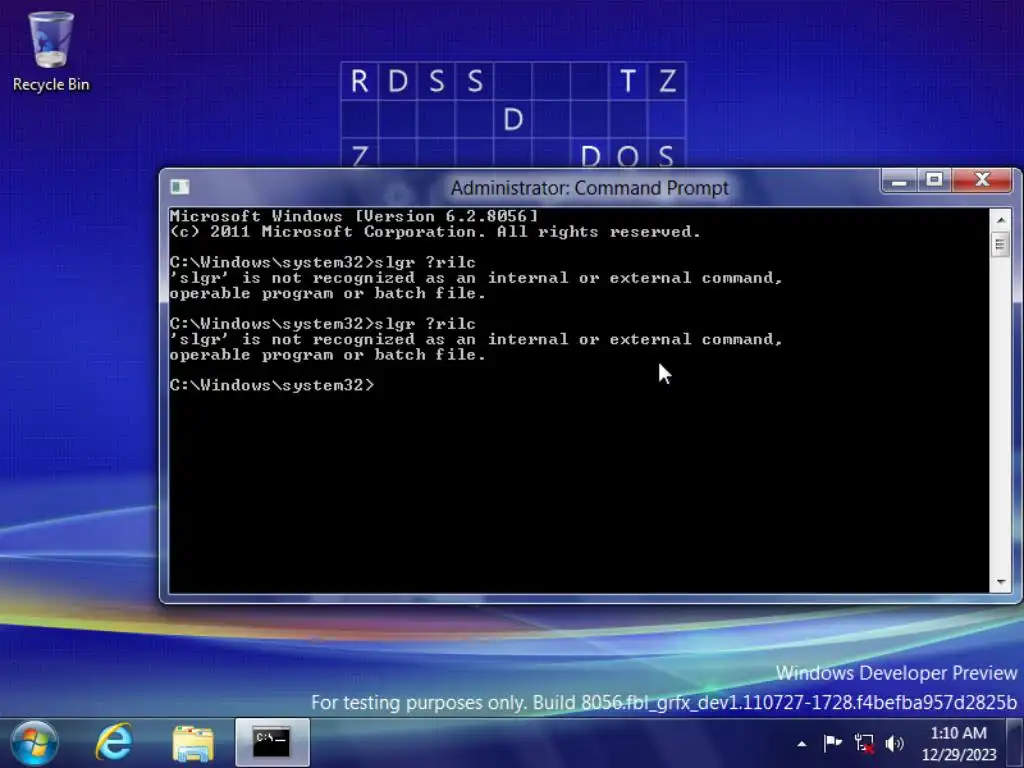
Task: Open the volume speaker tray icon
Action: click(894, 743)
